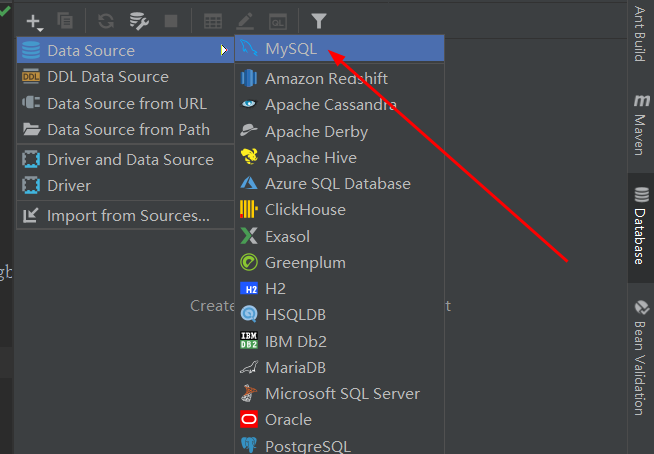Choose DDL Data Source
654x454 pixels.
pyautogui.click(x=125, y=77)
